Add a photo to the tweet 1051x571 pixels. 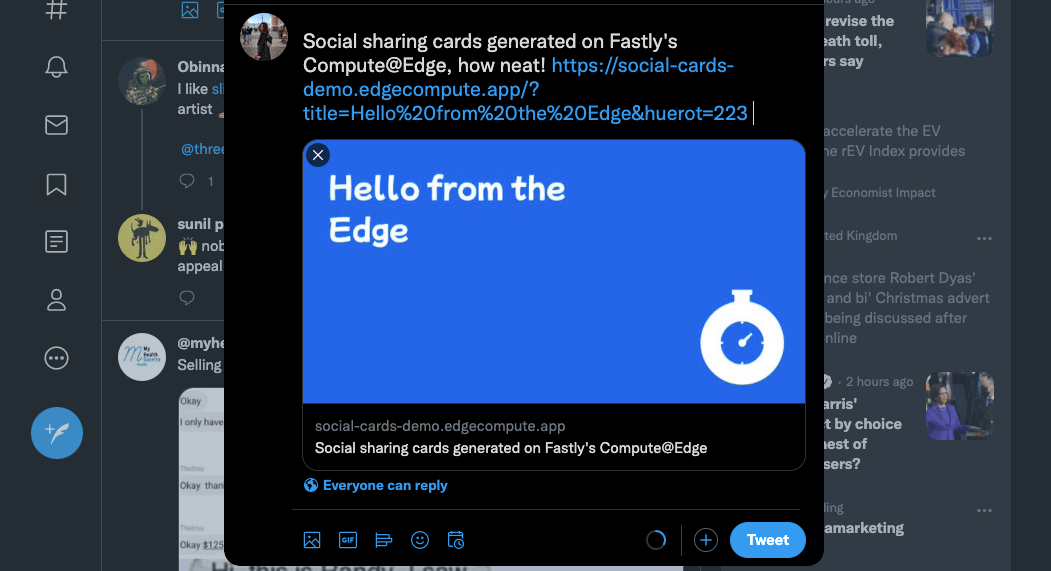(312, 540)
